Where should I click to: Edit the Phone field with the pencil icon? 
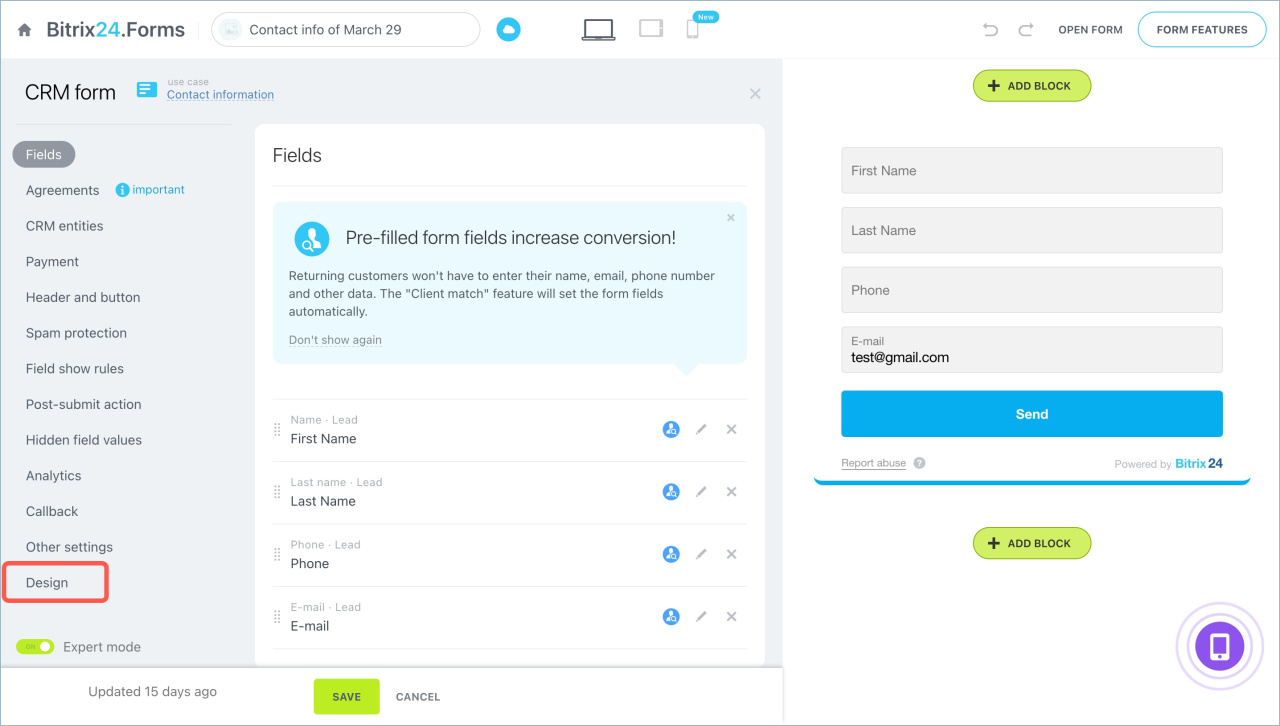click(700, 554)
